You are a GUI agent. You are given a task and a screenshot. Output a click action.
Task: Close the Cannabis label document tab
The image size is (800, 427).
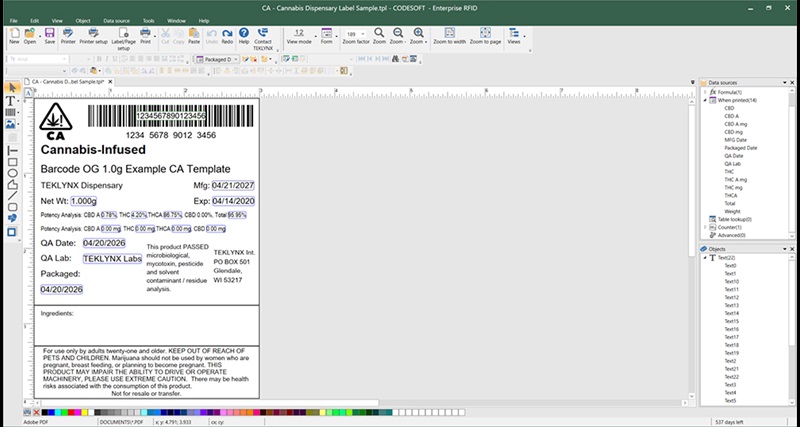click(x=110, y=82)
